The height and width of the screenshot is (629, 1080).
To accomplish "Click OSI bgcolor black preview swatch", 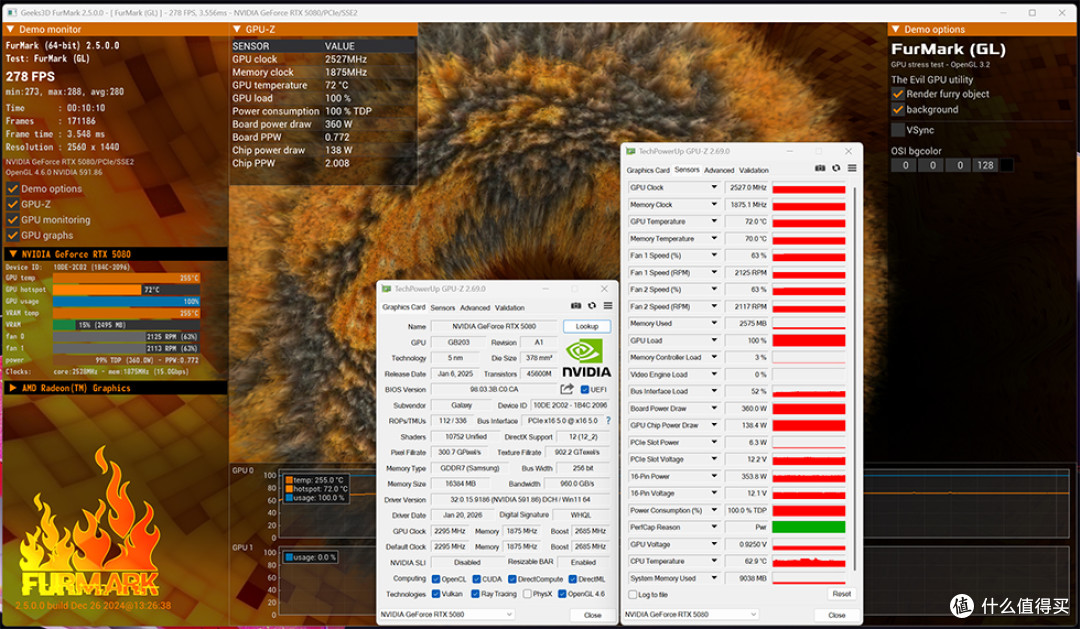I will (1007, 165).
